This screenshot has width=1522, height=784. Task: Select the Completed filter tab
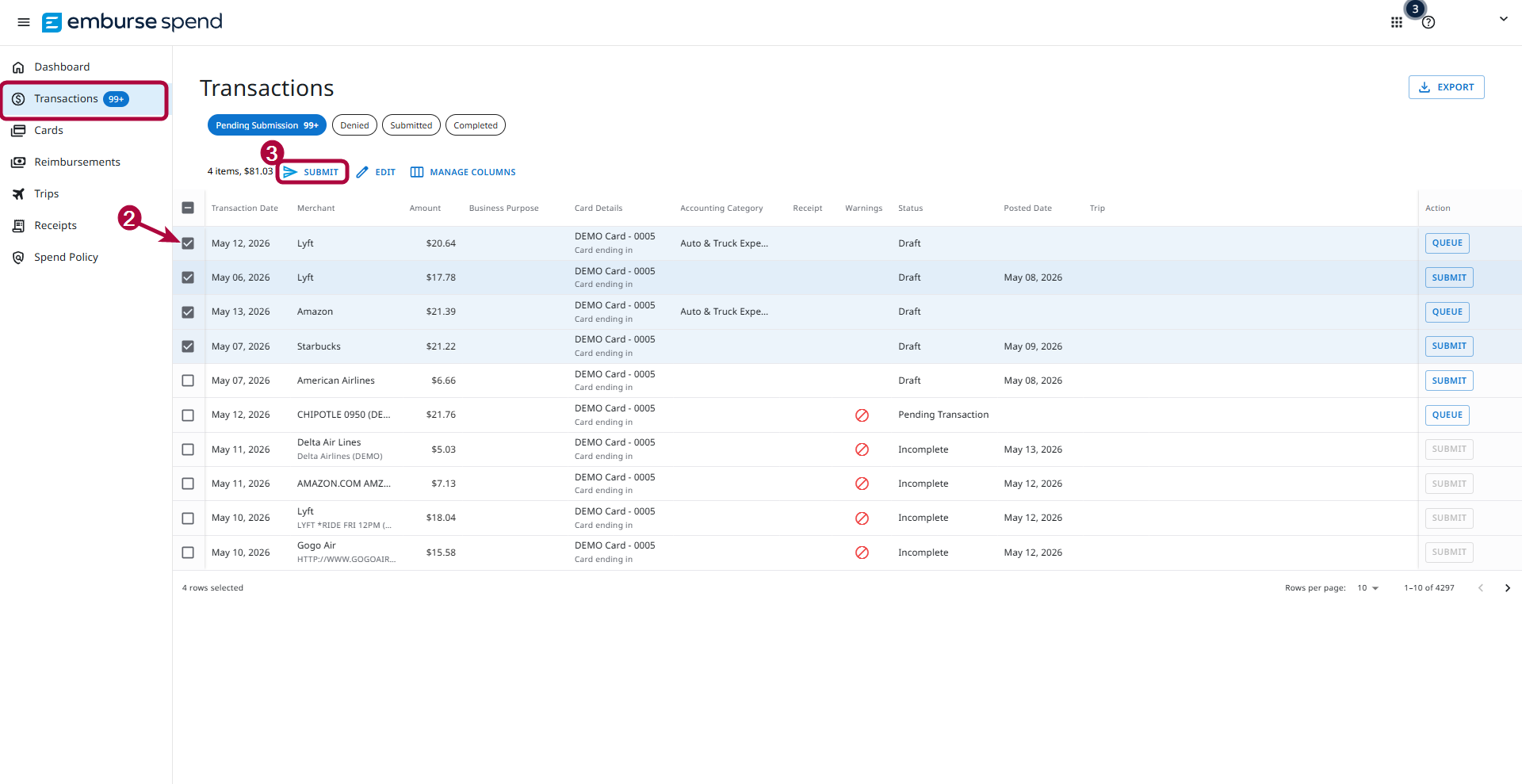tap(475, 125)
